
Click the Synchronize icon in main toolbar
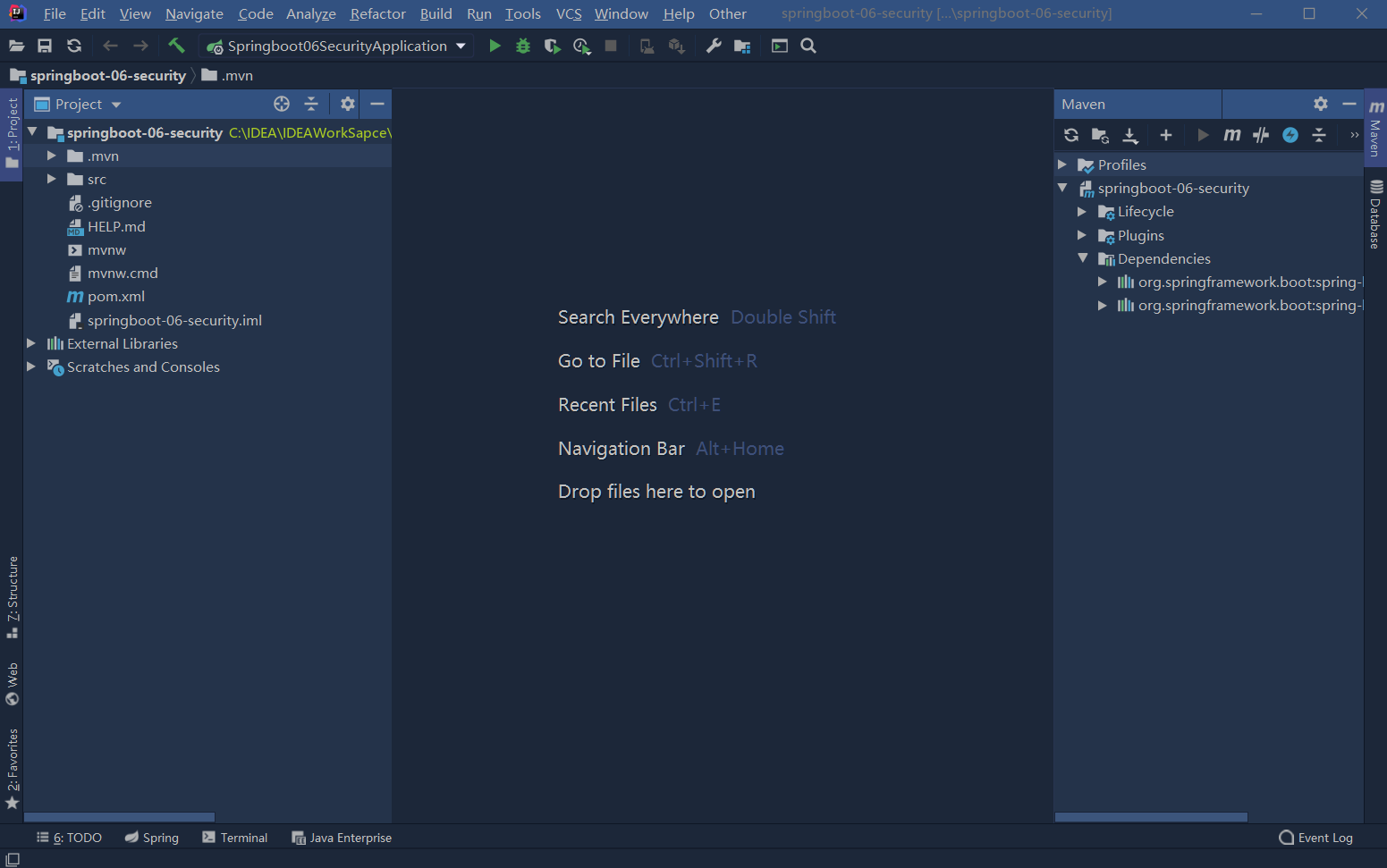(74, 46)
